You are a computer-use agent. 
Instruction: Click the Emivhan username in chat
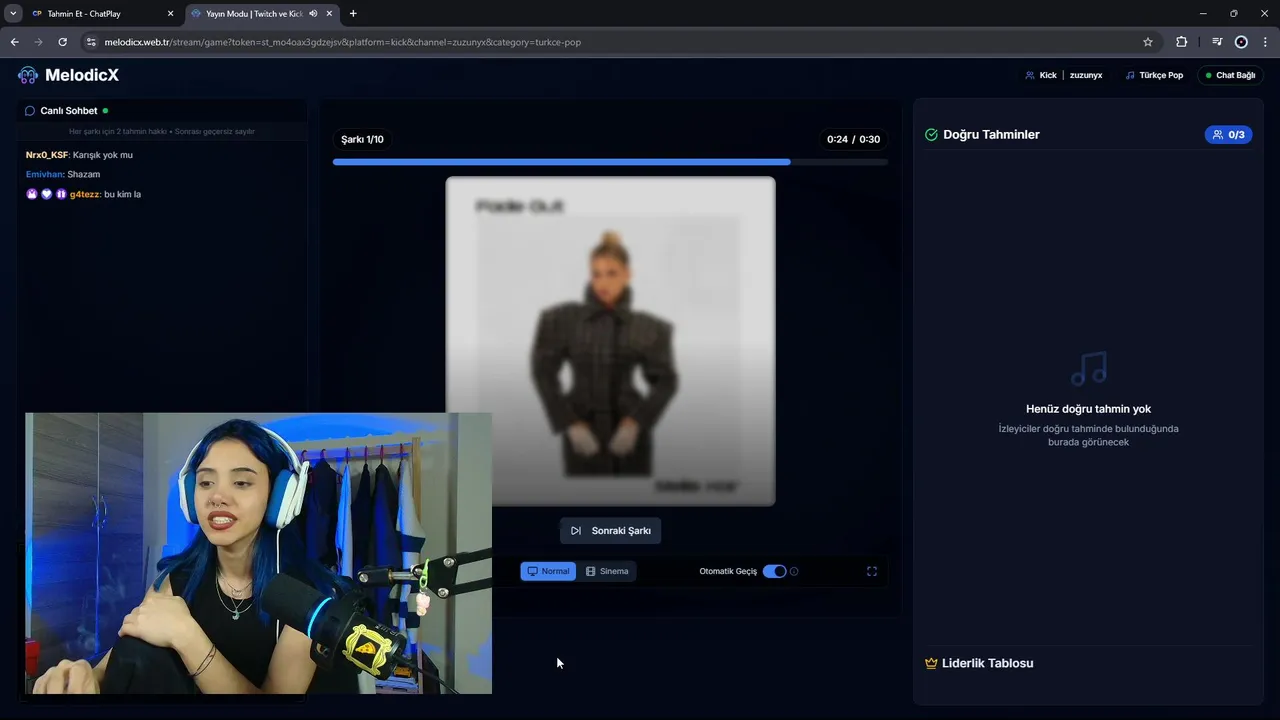45,174
